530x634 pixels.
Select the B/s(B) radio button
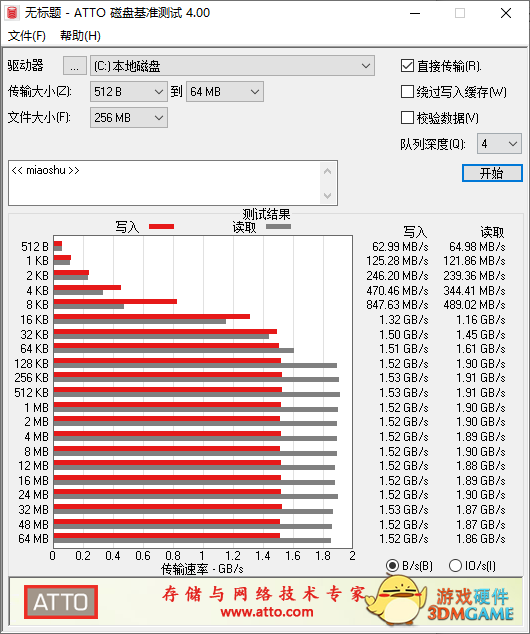pos(392,565)
